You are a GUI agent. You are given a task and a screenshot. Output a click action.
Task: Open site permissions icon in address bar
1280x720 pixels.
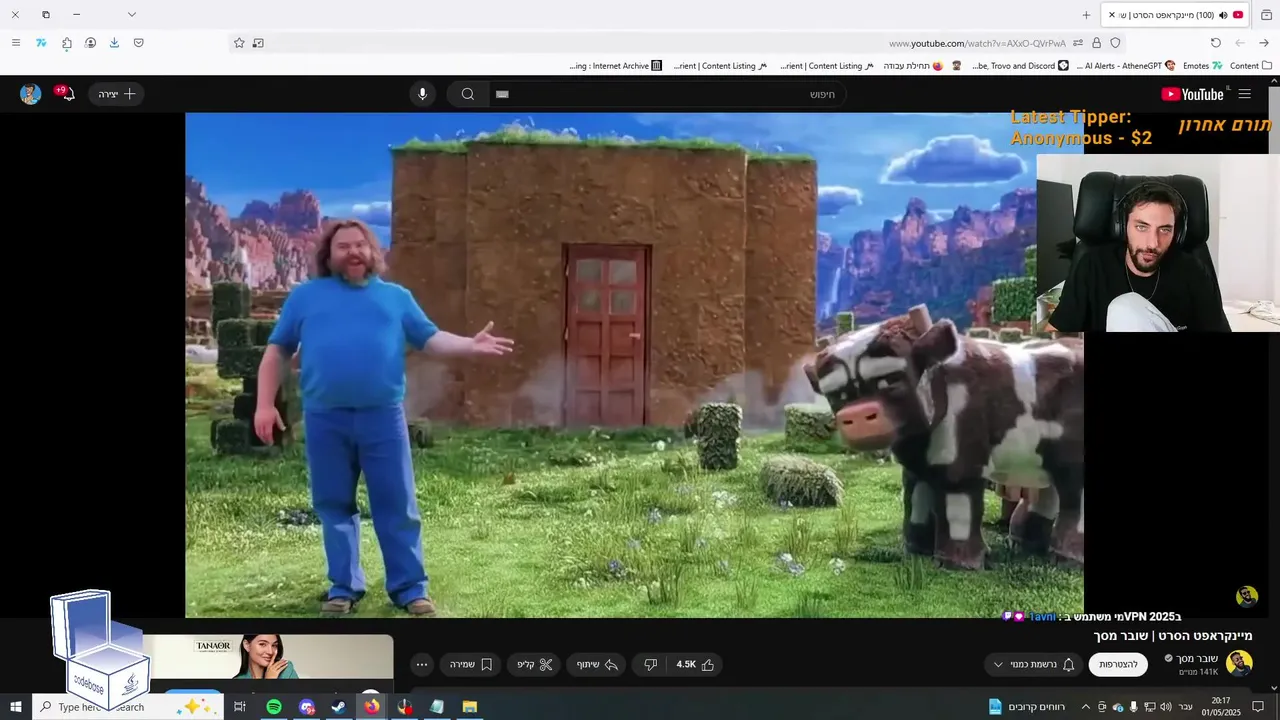[x=1078, y=43]
